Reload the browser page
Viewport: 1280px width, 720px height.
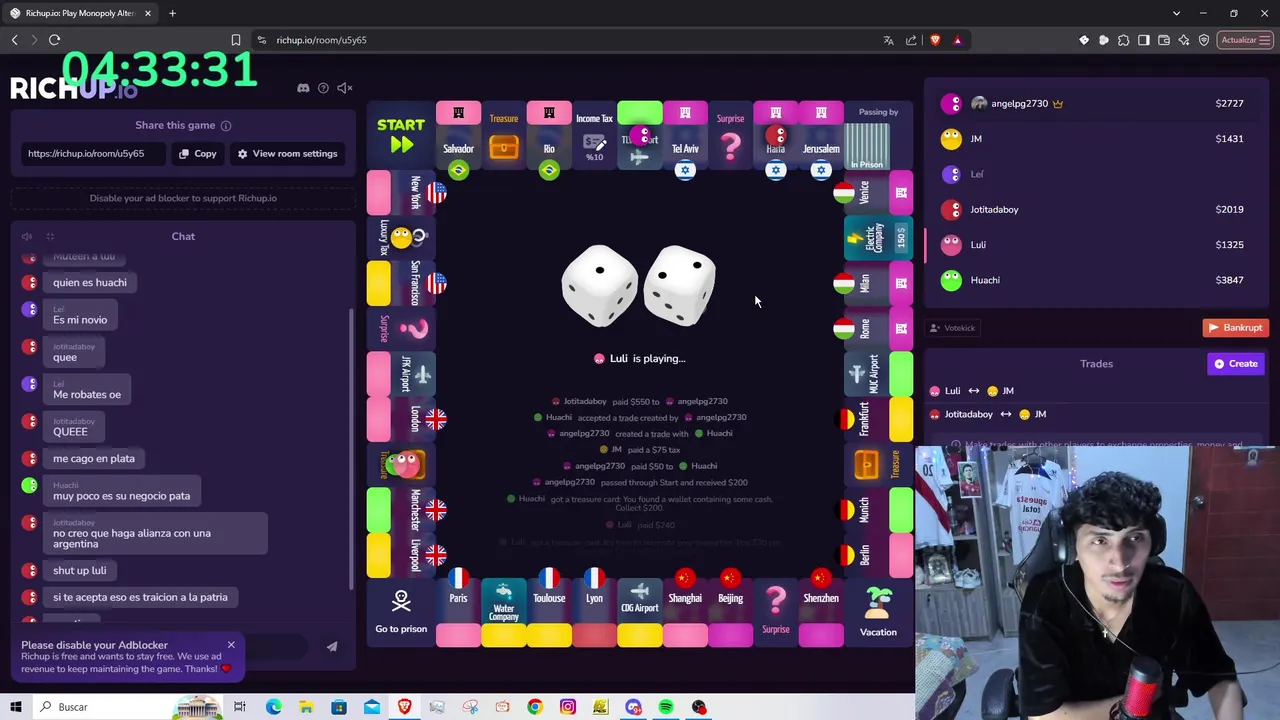(x=54, y=40)
